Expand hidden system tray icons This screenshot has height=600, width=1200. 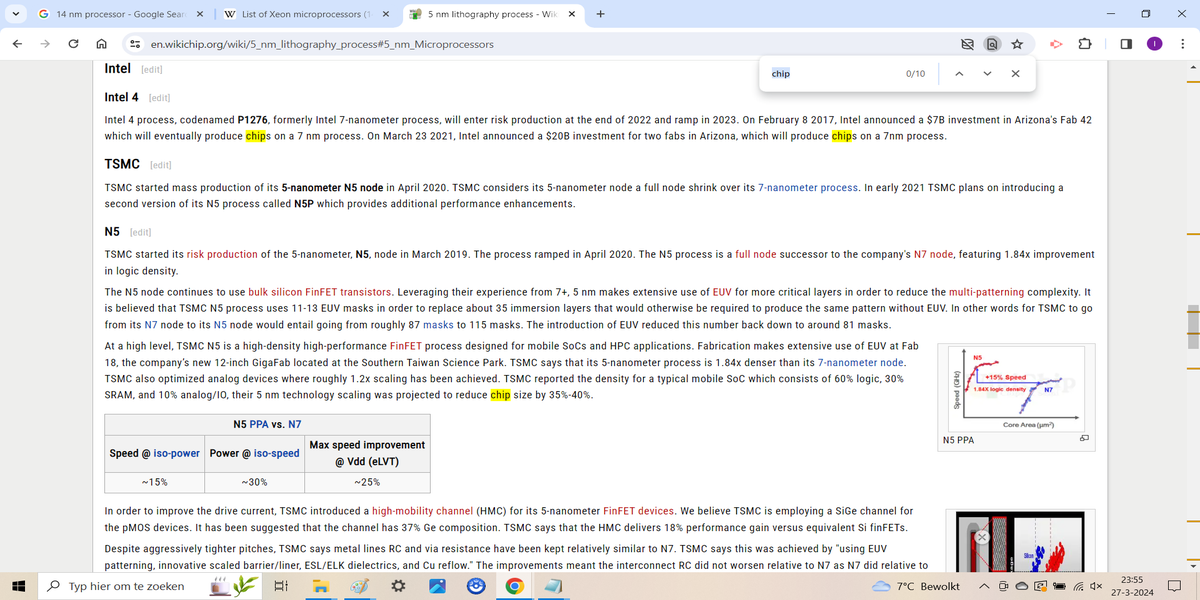[x=985, y=586]
